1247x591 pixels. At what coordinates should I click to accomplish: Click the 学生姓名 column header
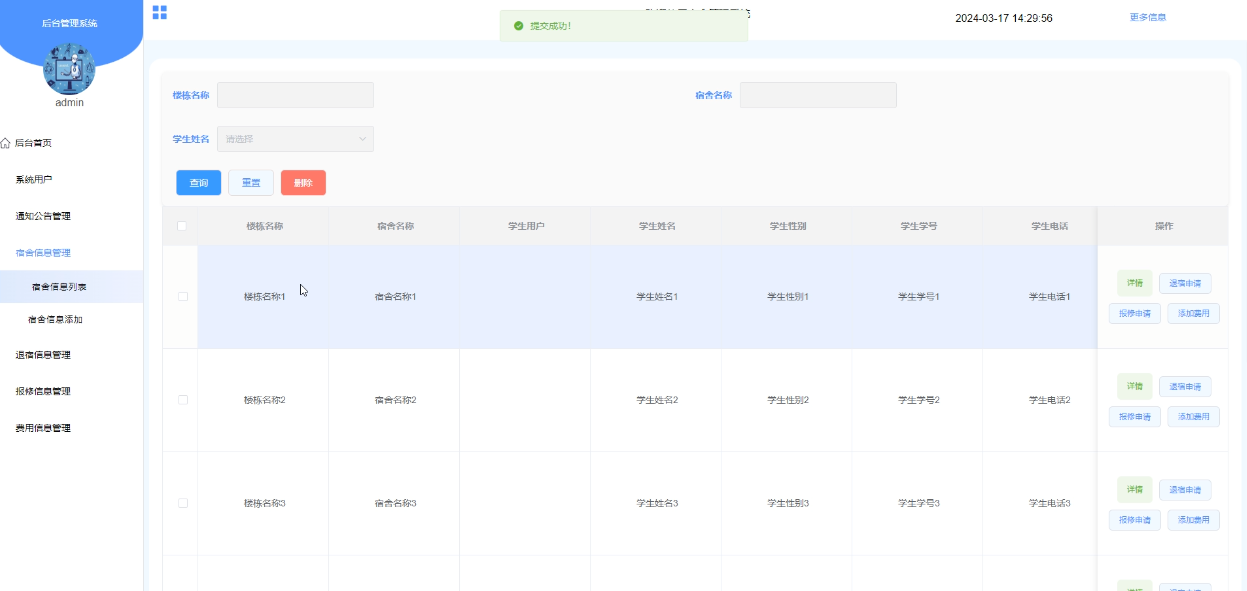pos(657,226)
